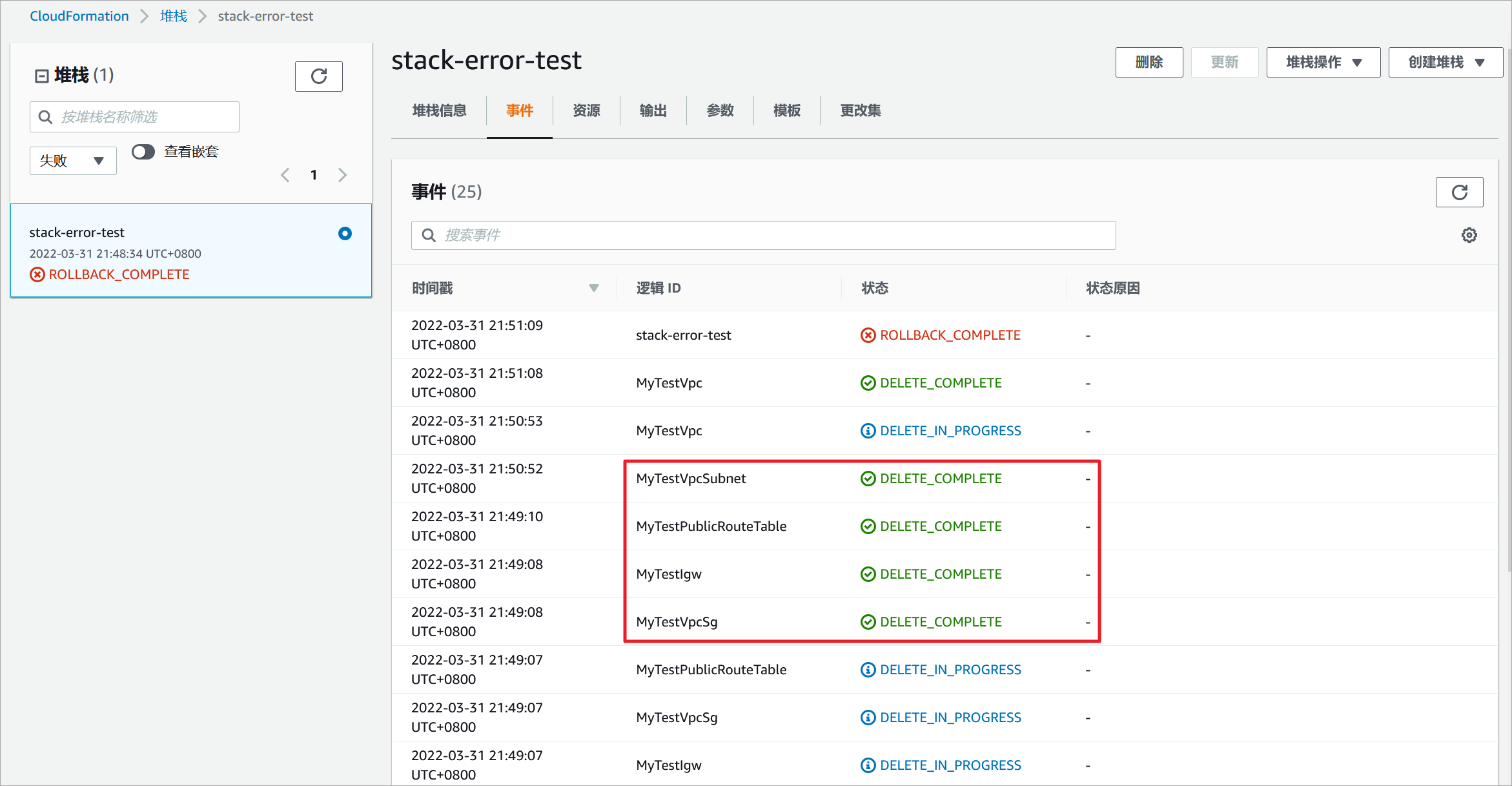Open the CloudFormation breadcrumb link
The width and height of the screenshot is (1512, 786).
pyautogui.click(x=79, y=16)
